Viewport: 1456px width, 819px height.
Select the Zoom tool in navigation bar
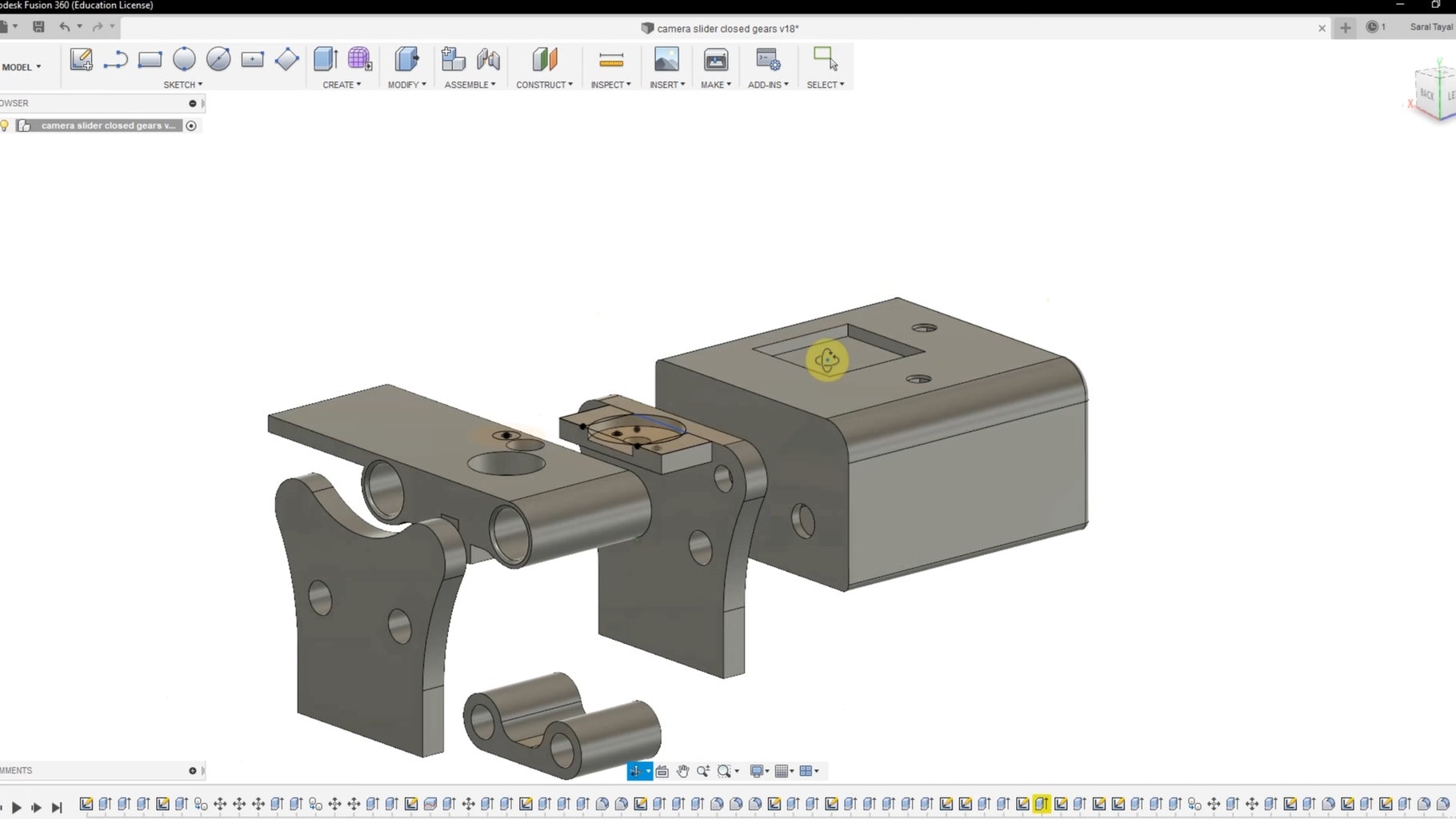[x=703, y=770]
